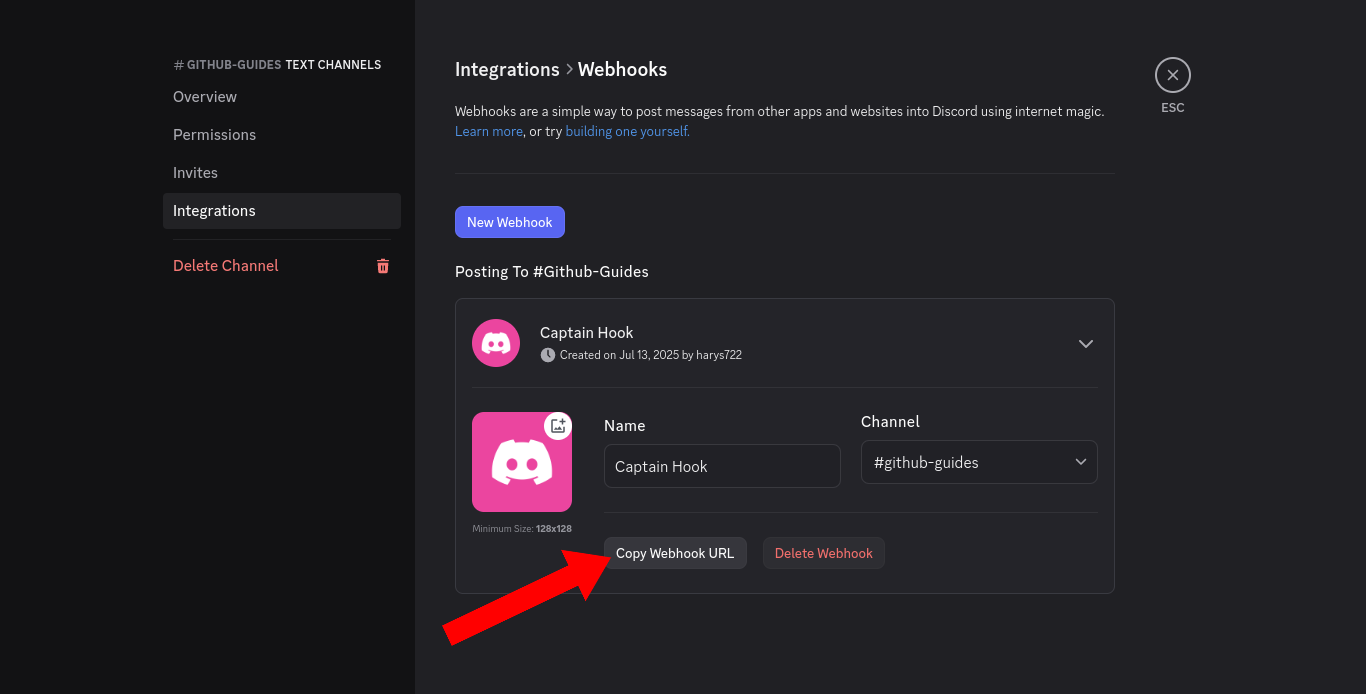Click the large pink webhook avatar image
This screenshot has height=694, width=1366.
[x=522, y=462]
